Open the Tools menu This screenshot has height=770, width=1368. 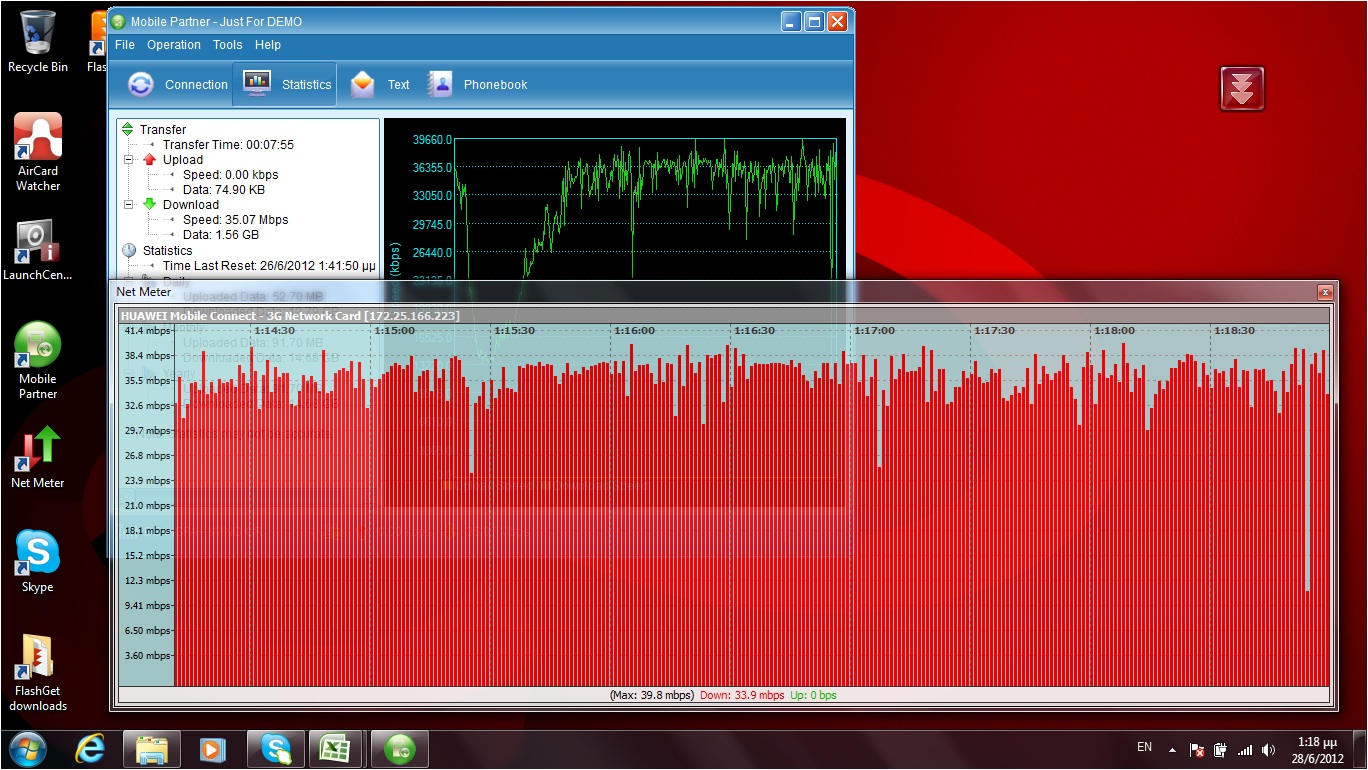click(x=227, y=45)
